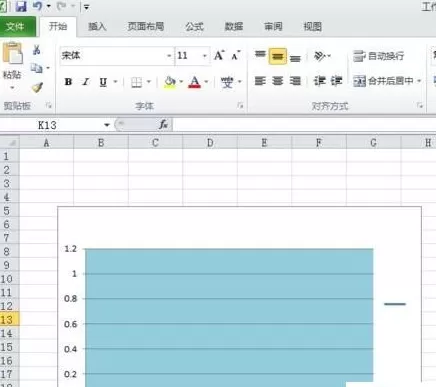Toggle the highlighted middle vertical alignment
Viewport: 436px width, 387px height.
(x=278, y=56)
